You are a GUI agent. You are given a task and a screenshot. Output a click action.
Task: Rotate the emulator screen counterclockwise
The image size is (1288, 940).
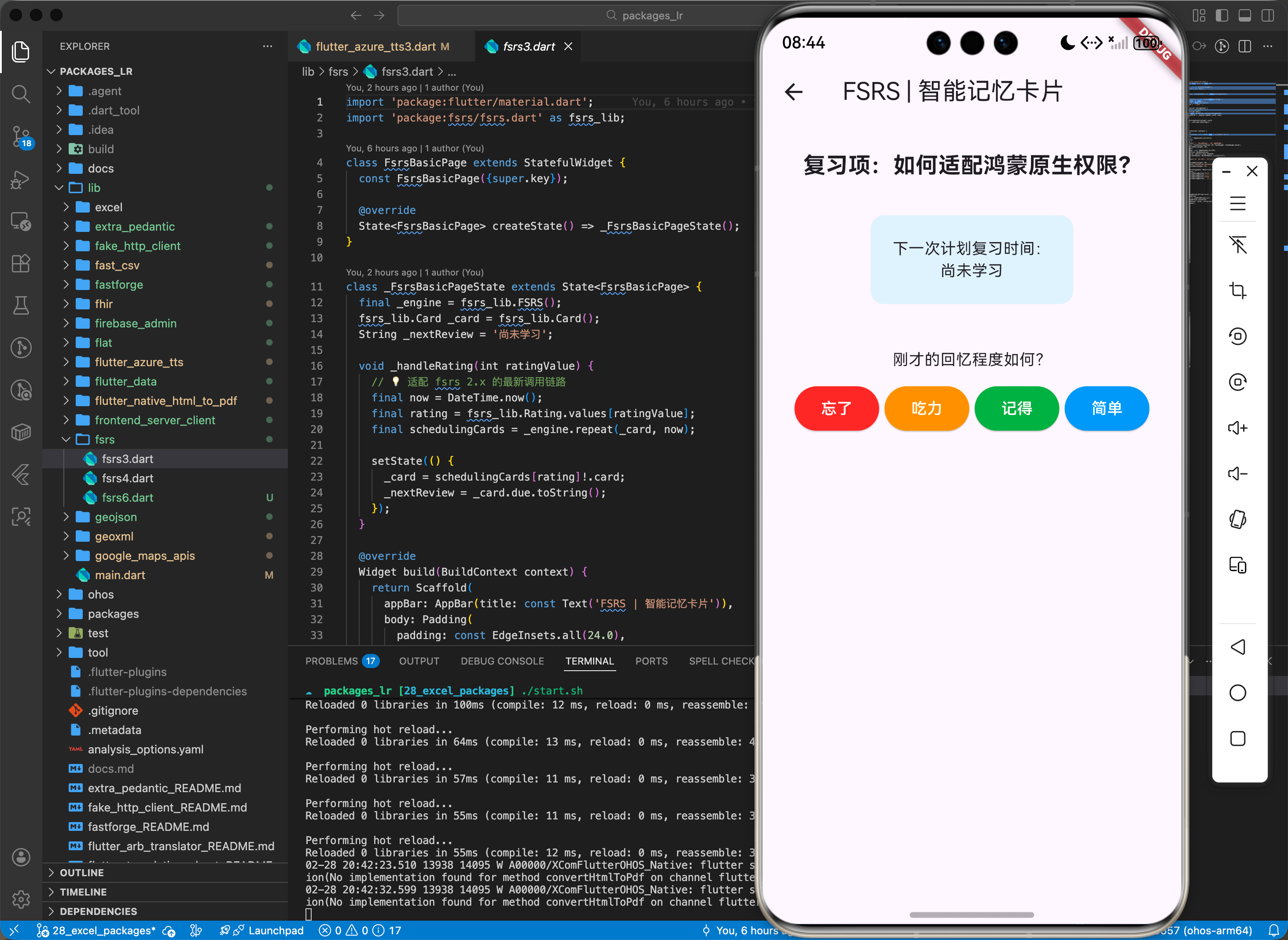click(x=1239, y=336)
